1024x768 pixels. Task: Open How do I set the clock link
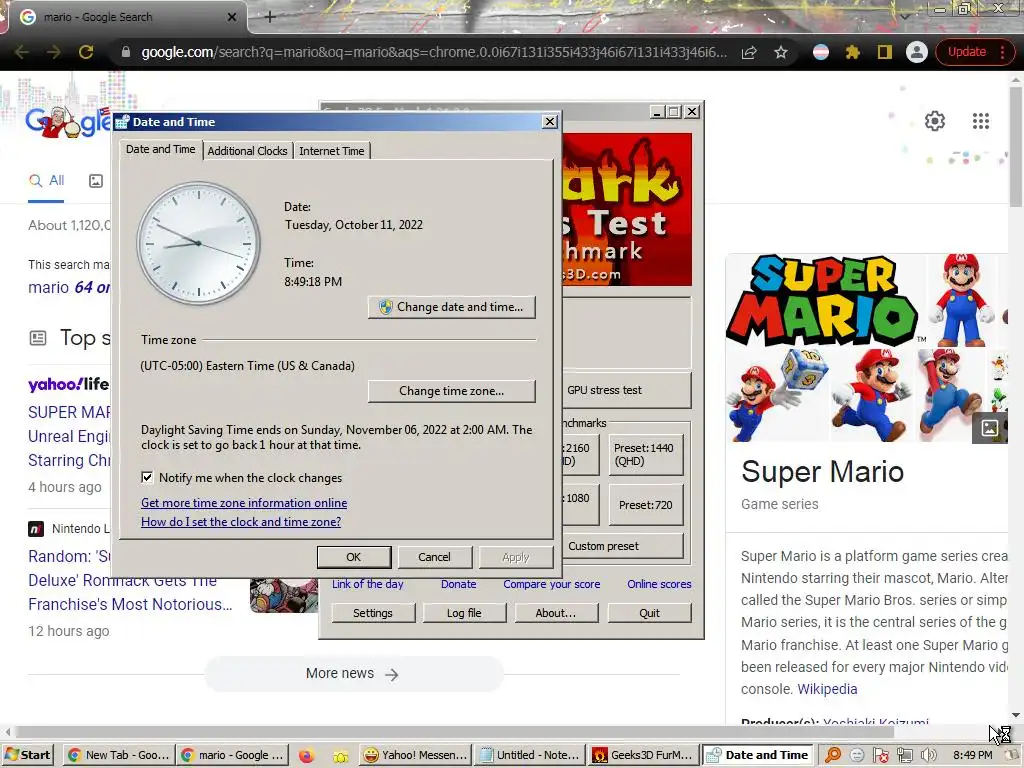(241, 522)
